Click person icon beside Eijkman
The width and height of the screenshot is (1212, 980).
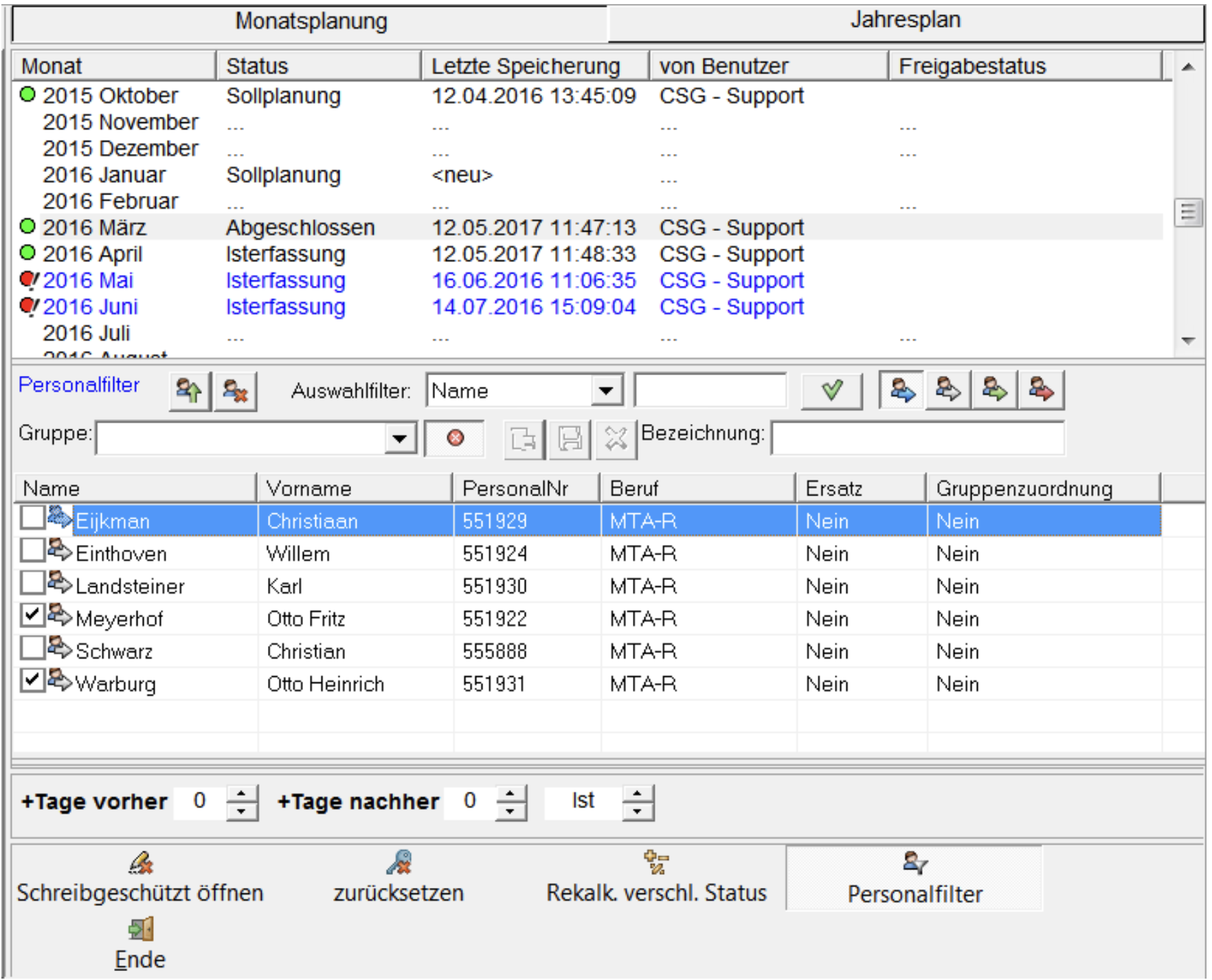(60, 517)
